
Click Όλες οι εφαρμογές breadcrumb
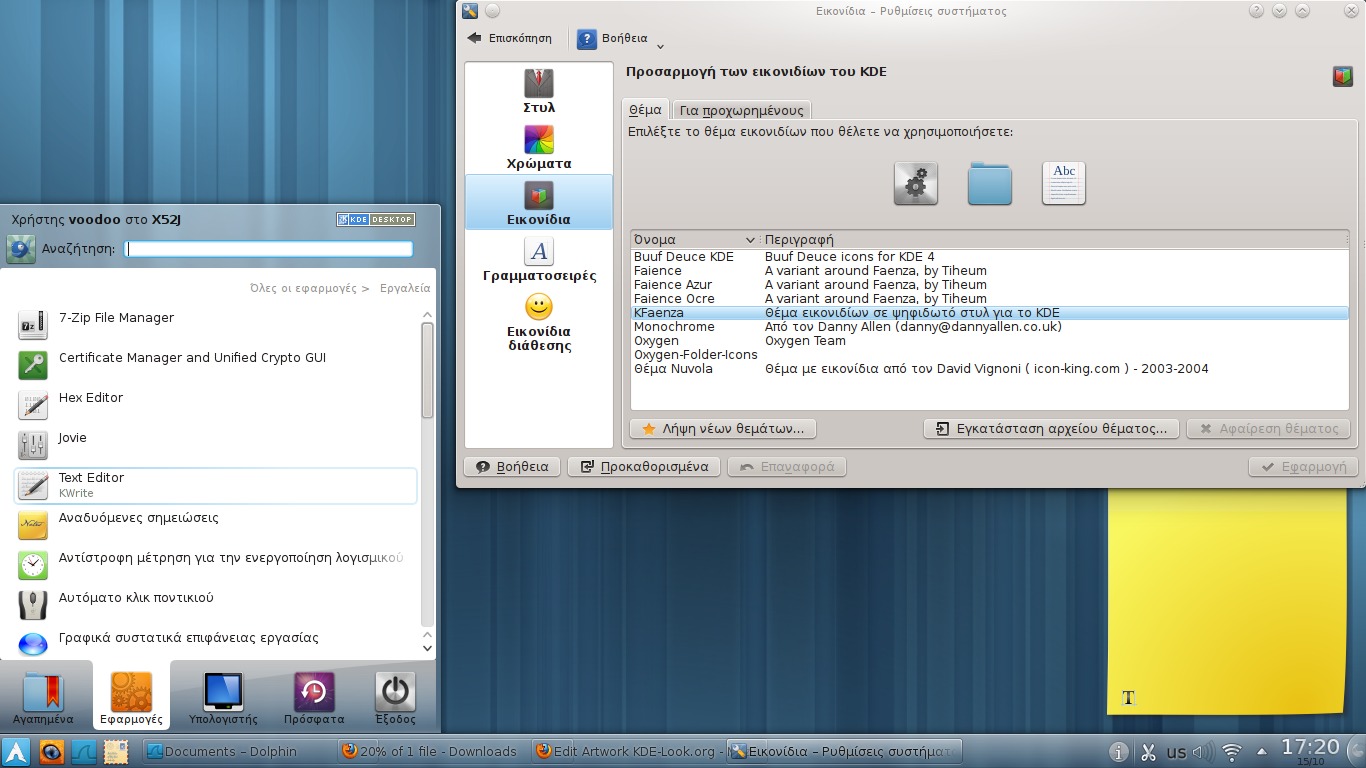point(303,288)
